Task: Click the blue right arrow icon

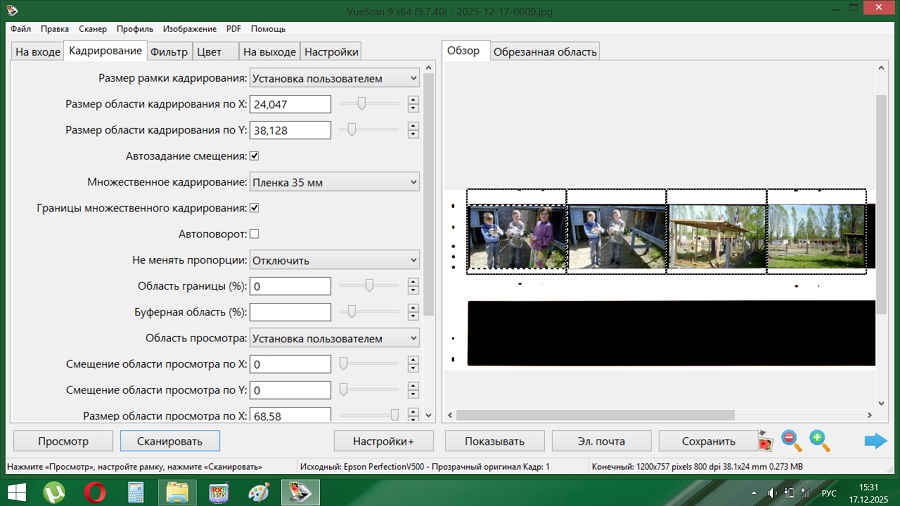Action: click(x=875, y=441)
